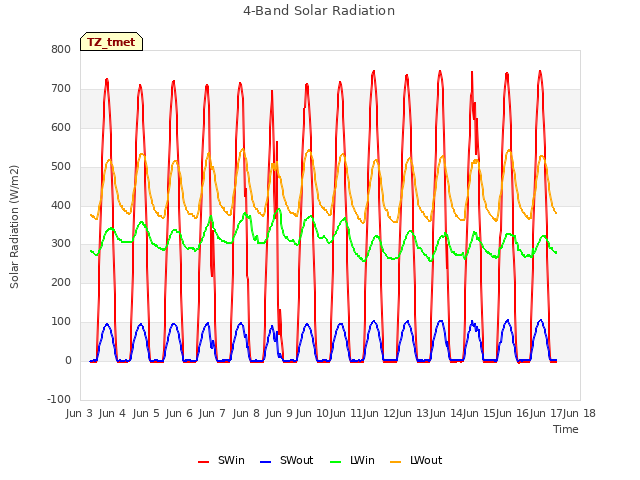
Task: Click the Jun 7 x-axis tick label
Action: [212, 413]
